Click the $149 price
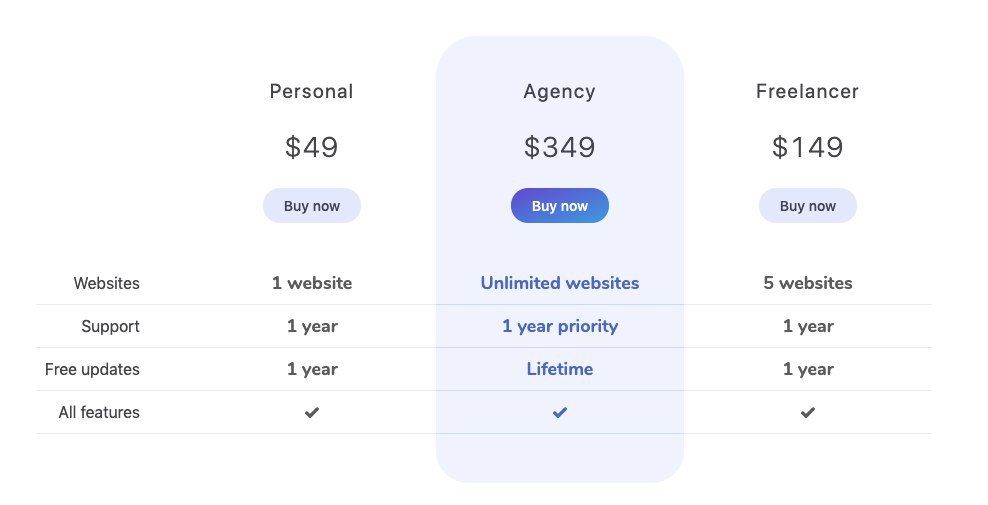Image resolution: width=988 pixels, height=505 pixels. pyautogui.click(x=808, y=147)
